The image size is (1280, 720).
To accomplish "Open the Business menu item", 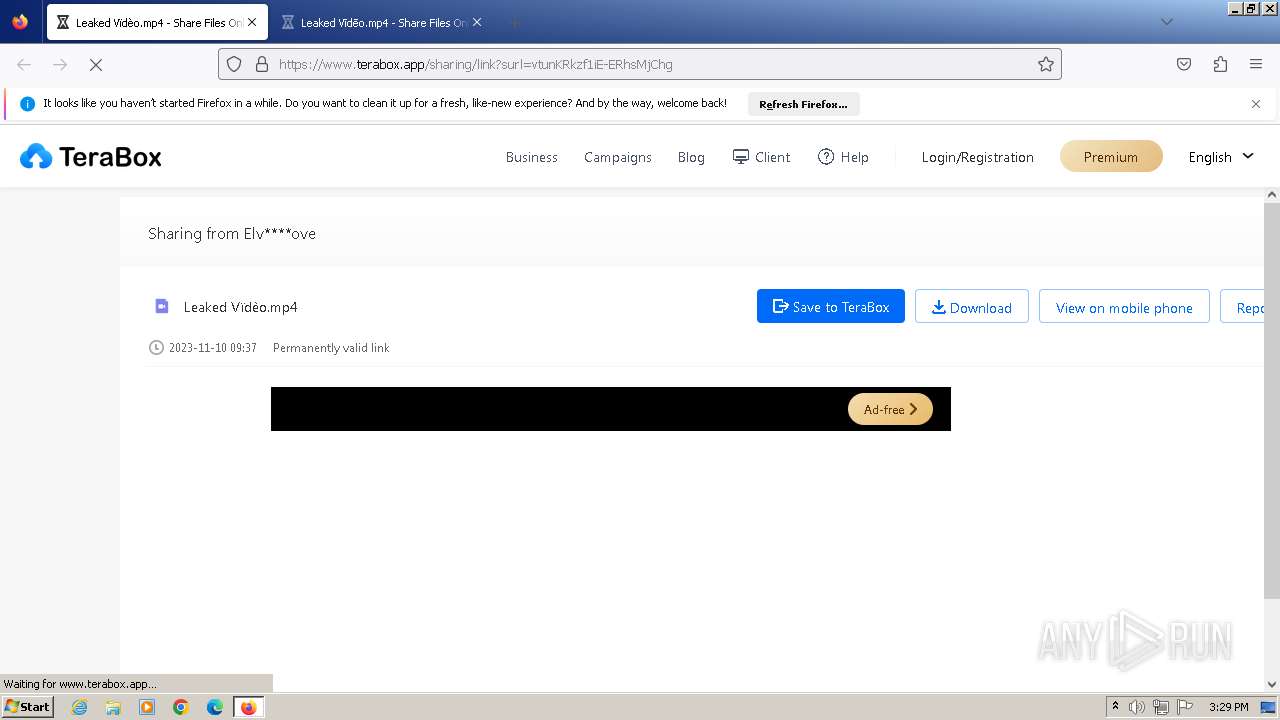I will pos(532,157).
